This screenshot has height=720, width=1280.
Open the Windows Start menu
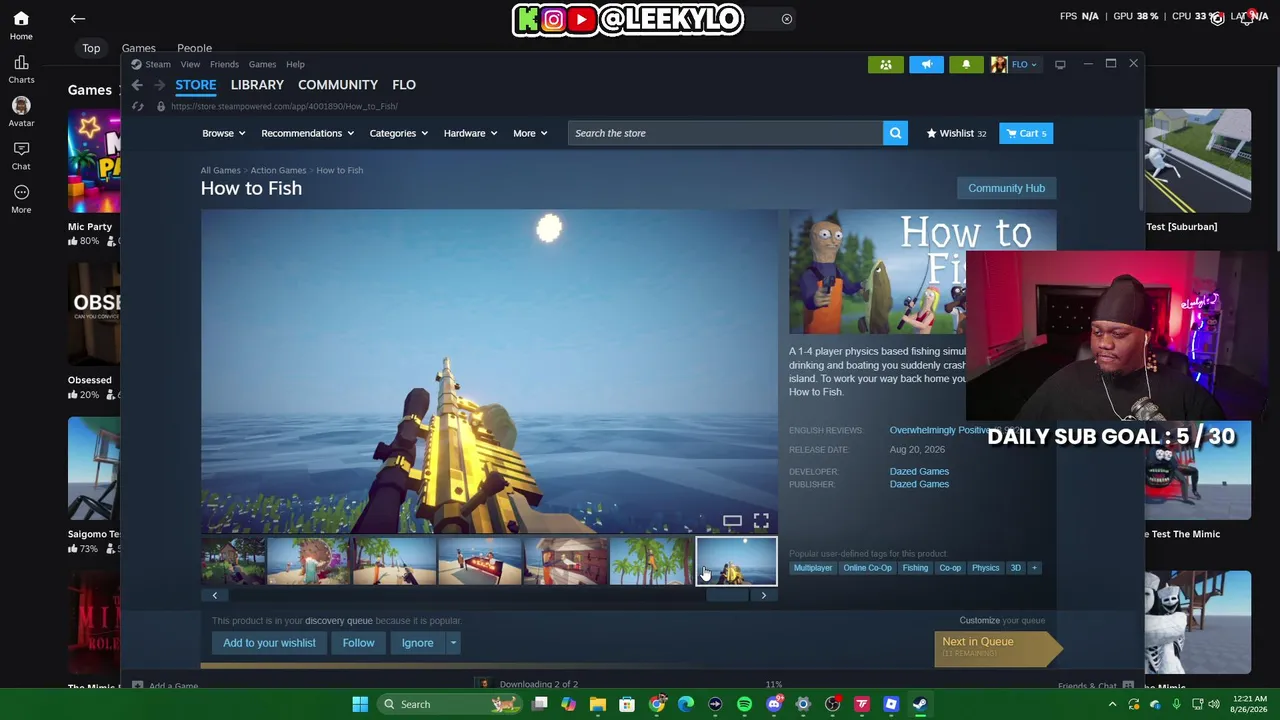coord(360,704)
